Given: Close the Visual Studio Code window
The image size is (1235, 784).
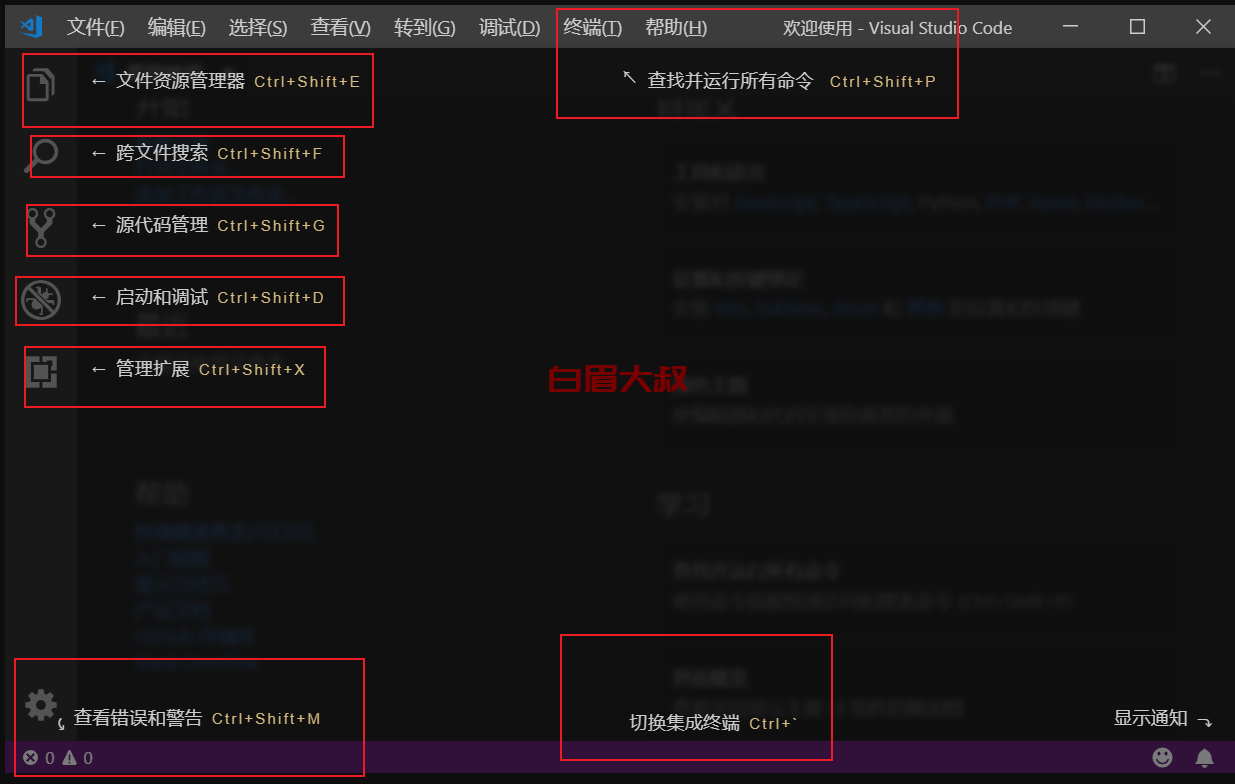Looking at the screenshot, I should 1203,27.
